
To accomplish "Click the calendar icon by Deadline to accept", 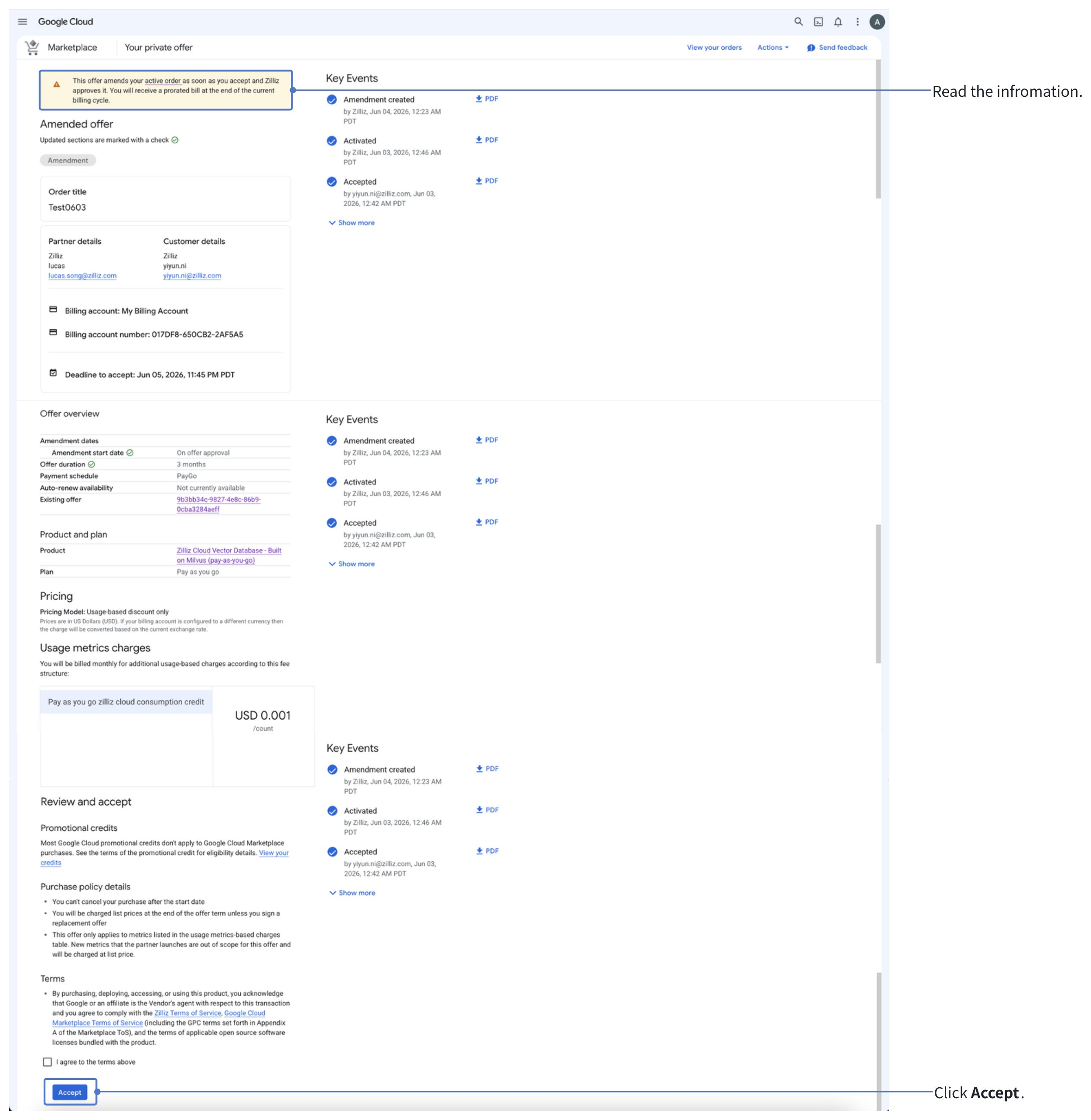I will pyautogui.click(x=53, y=372).
